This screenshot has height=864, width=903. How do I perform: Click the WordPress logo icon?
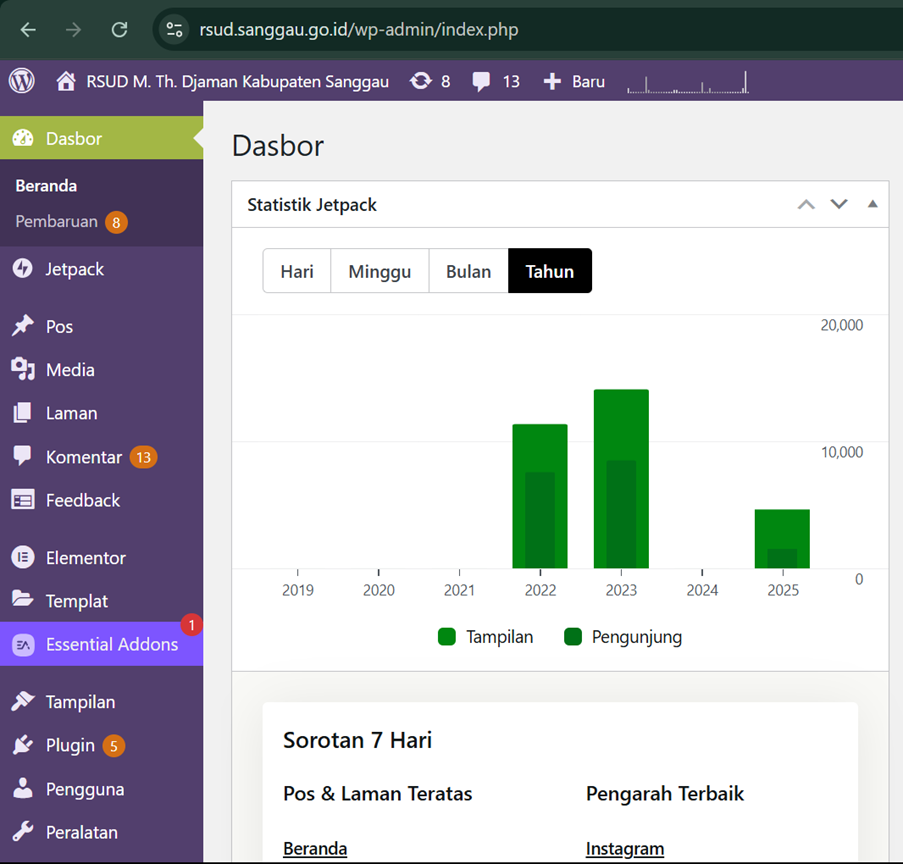[21, 81]
